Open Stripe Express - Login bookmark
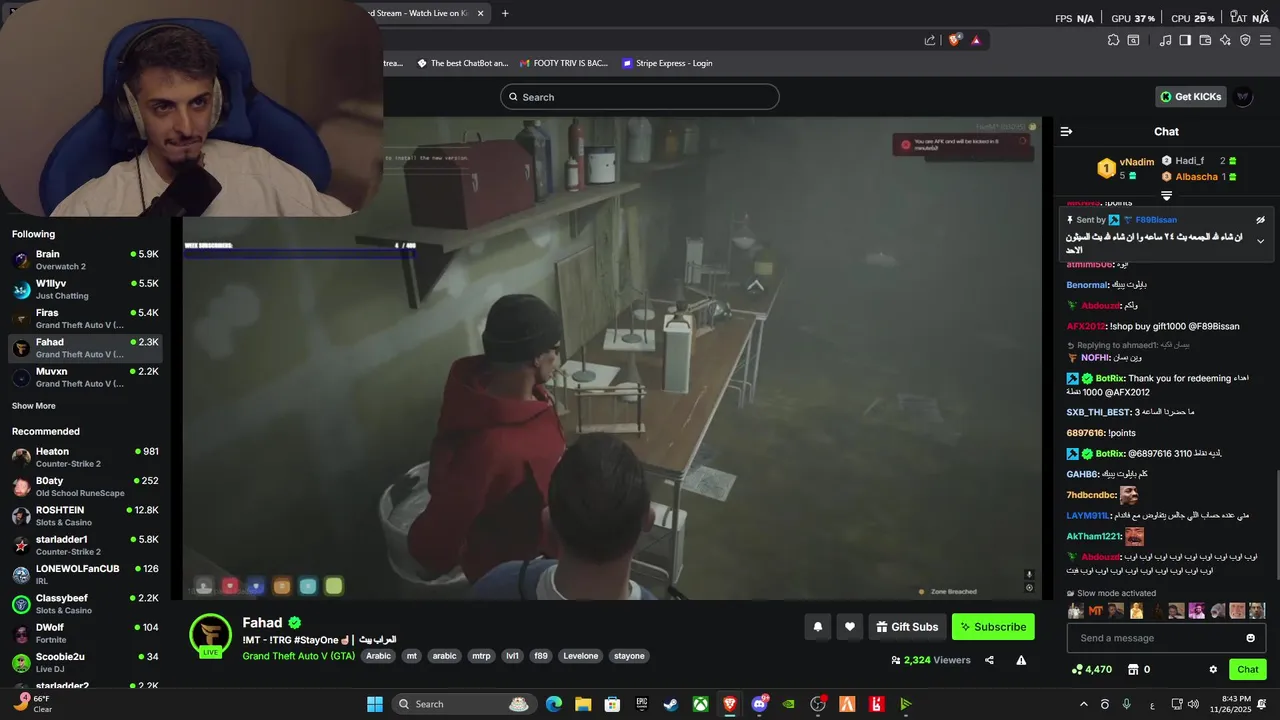 point(666,63)
